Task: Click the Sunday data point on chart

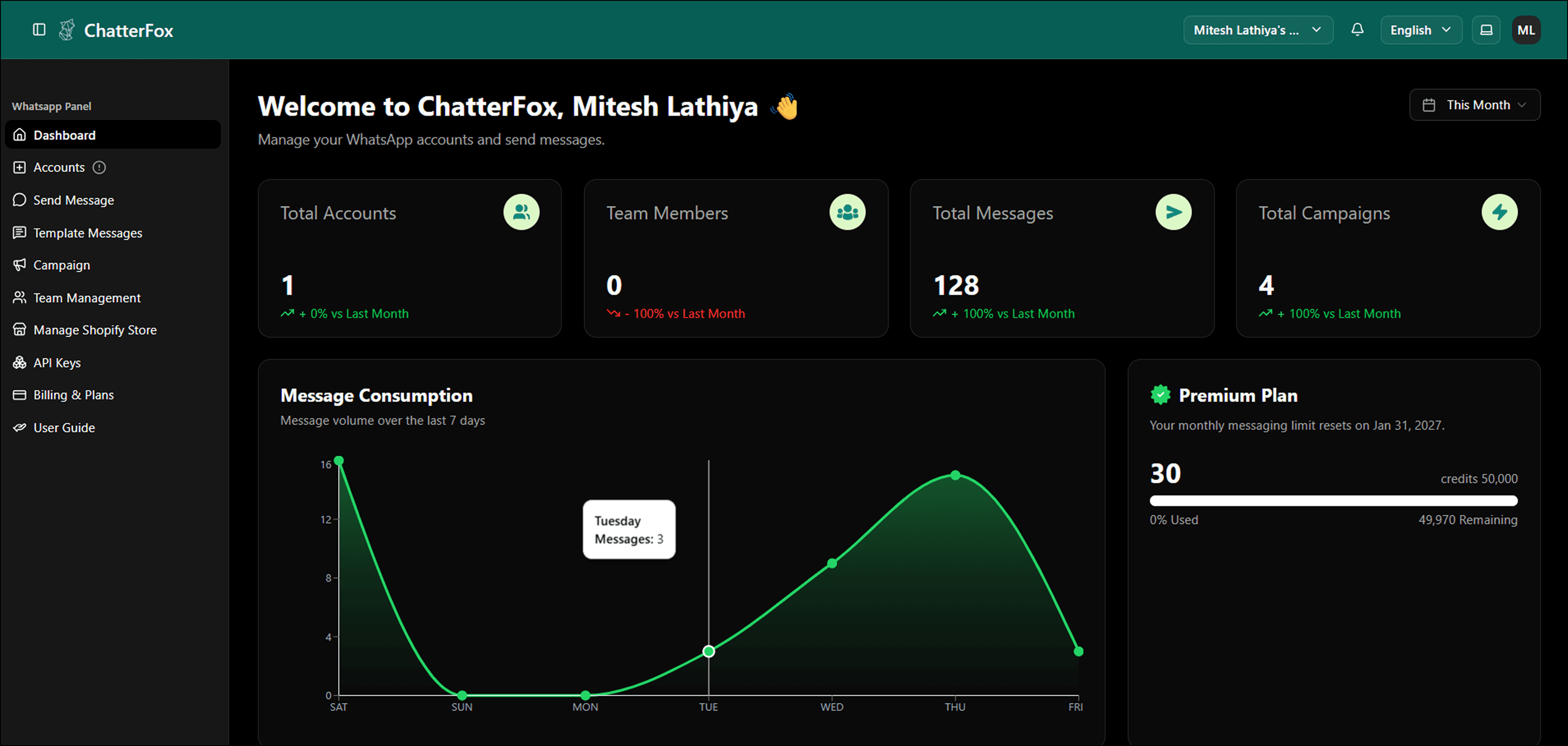Action: point(462,695)
